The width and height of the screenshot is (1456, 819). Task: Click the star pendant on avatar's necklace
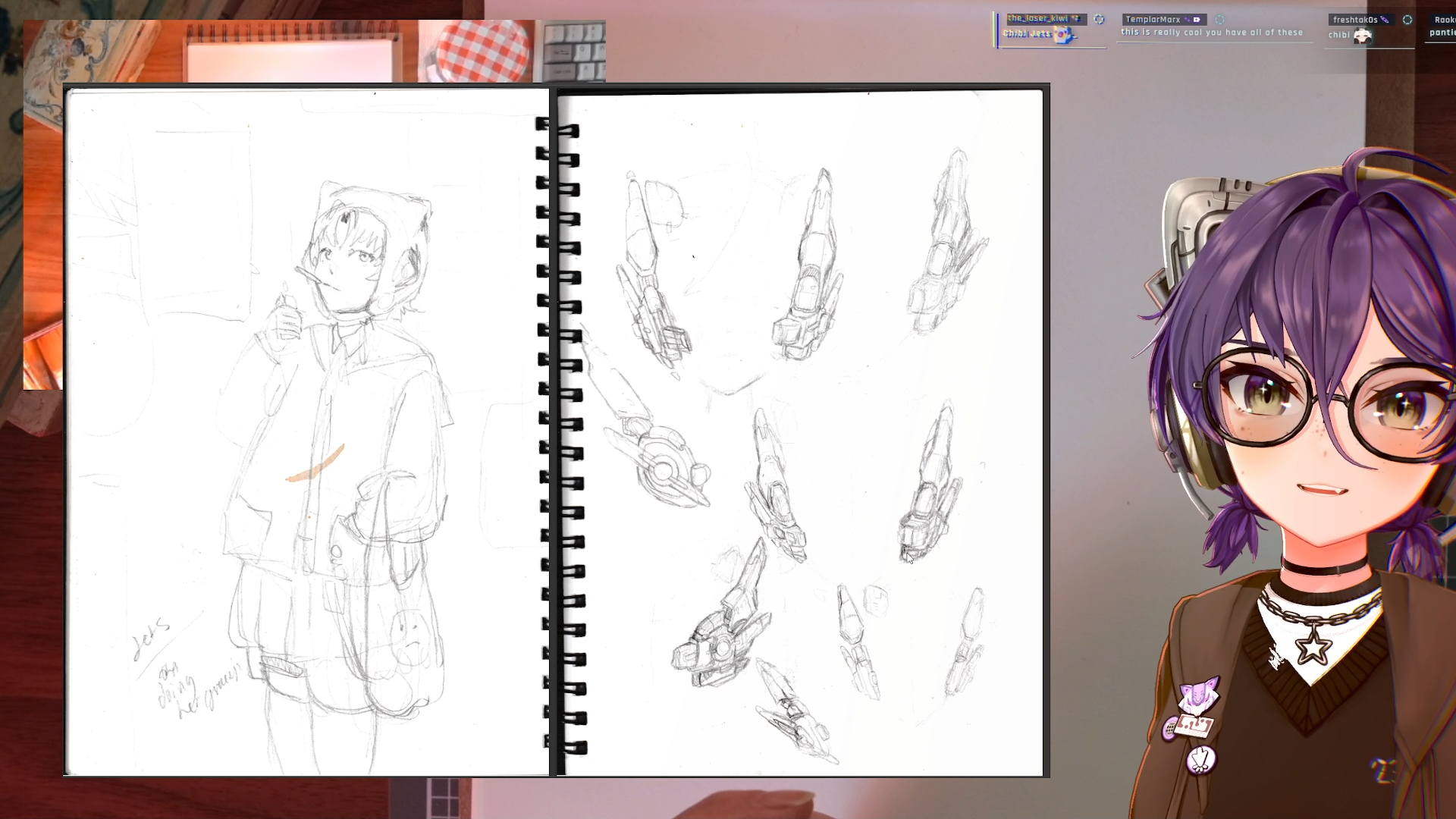[x=1313, y=646]
